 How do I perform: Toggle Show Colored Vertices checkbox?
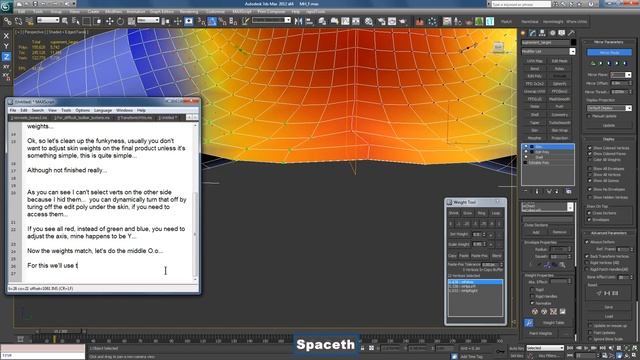coord(590,148)
